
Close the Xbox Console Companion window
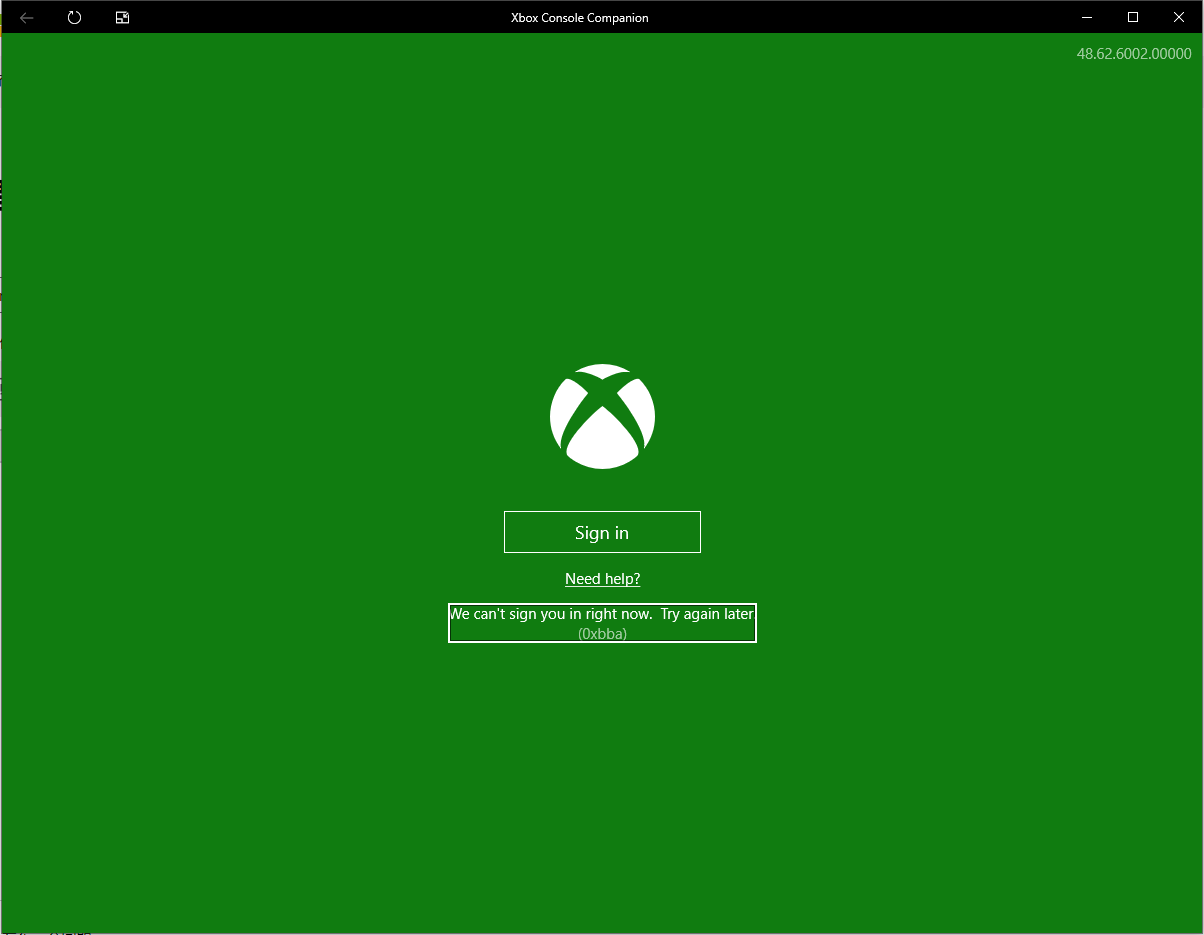(1179, 17)
